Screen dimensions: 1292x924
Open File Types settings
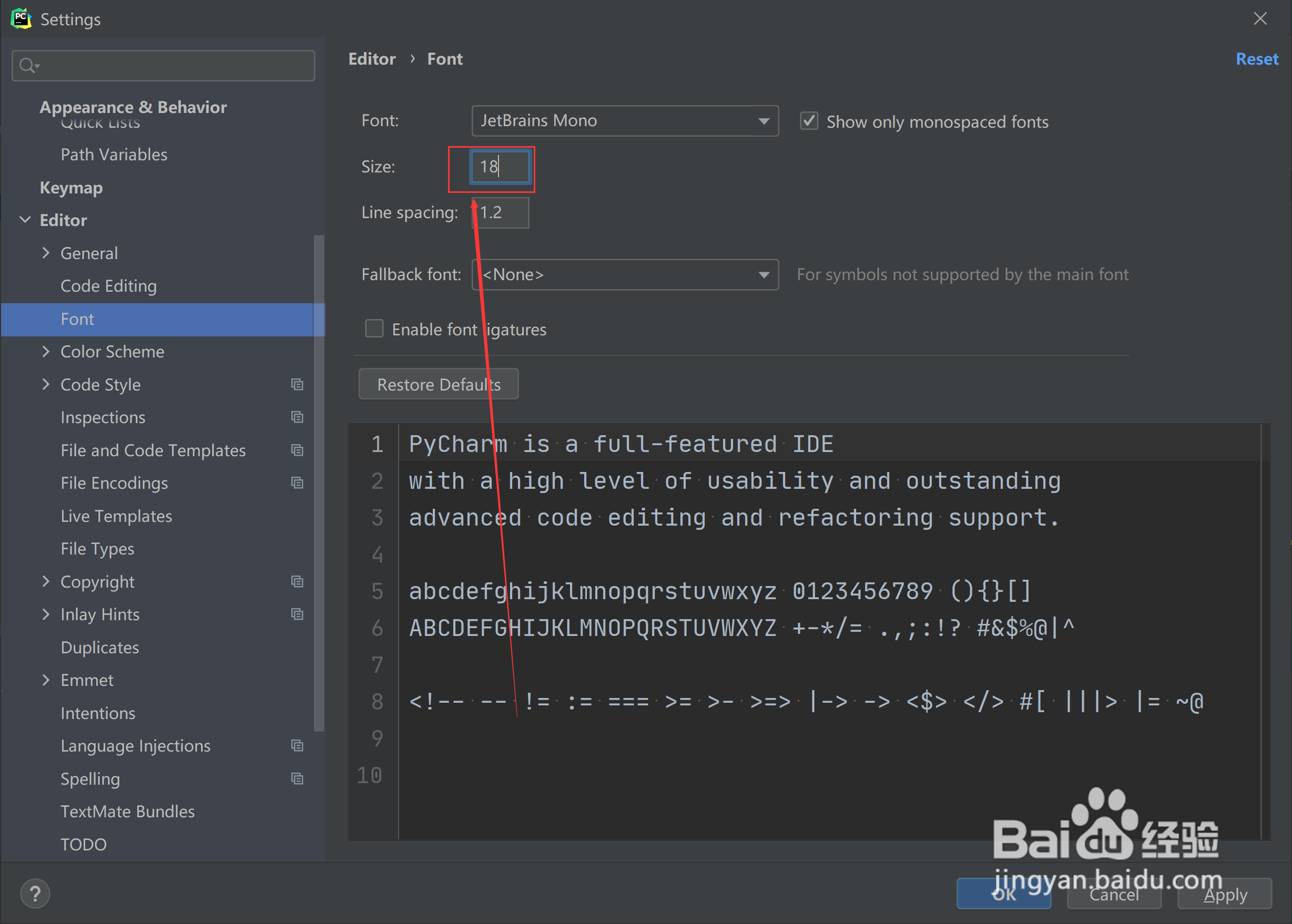(x=97, y=549)
